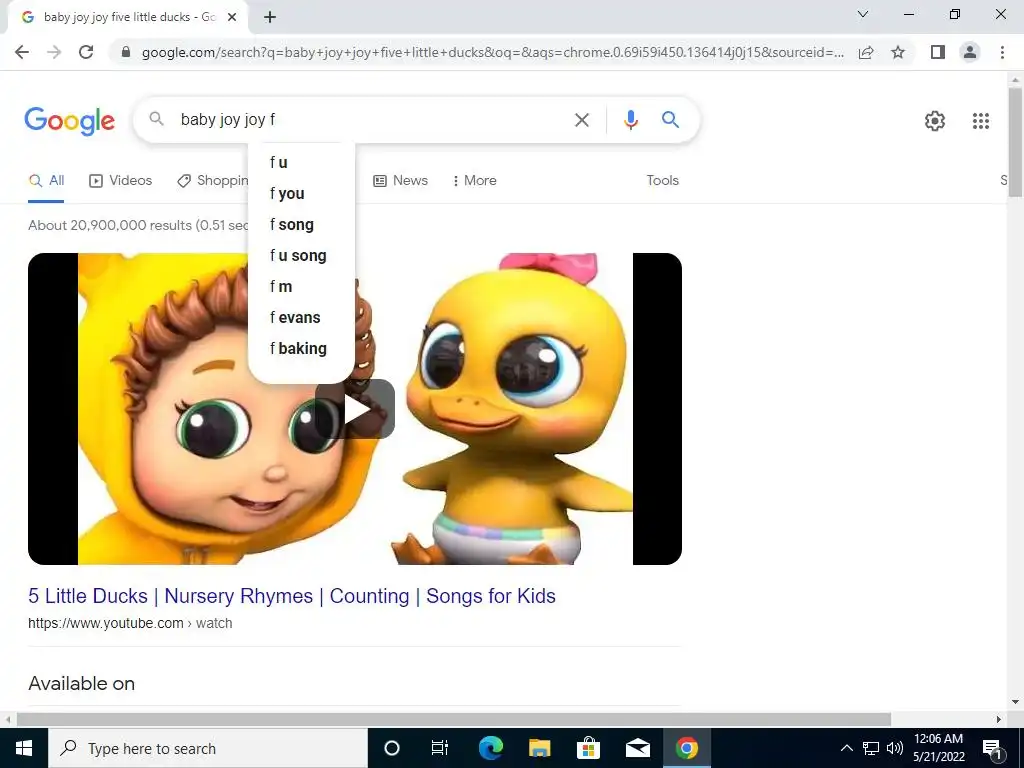Open the Chrome profile avatar
The height and width of the screenshot is (768, 1024).
970,52
